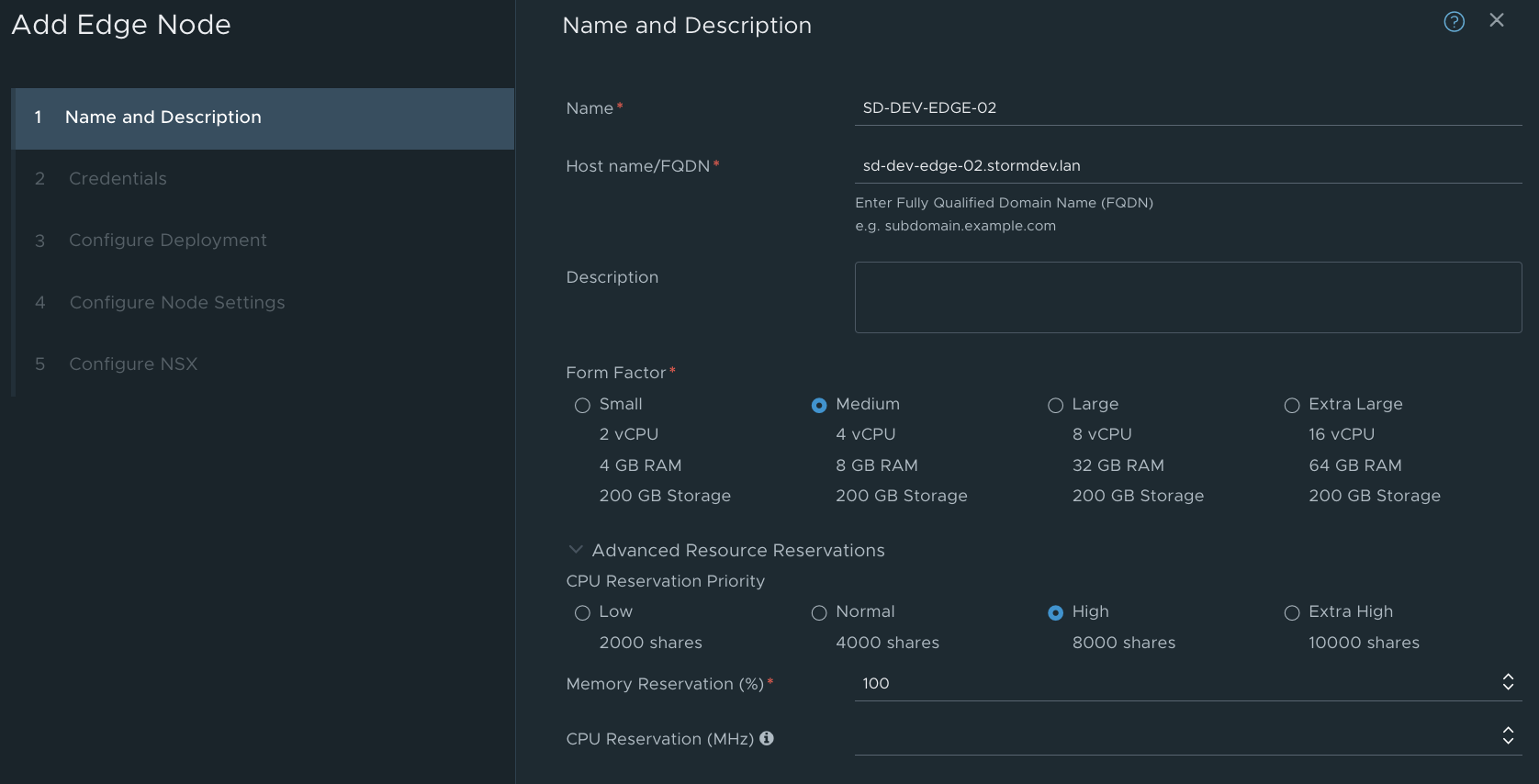Click into the Description text area
Viewport: 1539px width, 784px height.
(x=1187, y=297)
